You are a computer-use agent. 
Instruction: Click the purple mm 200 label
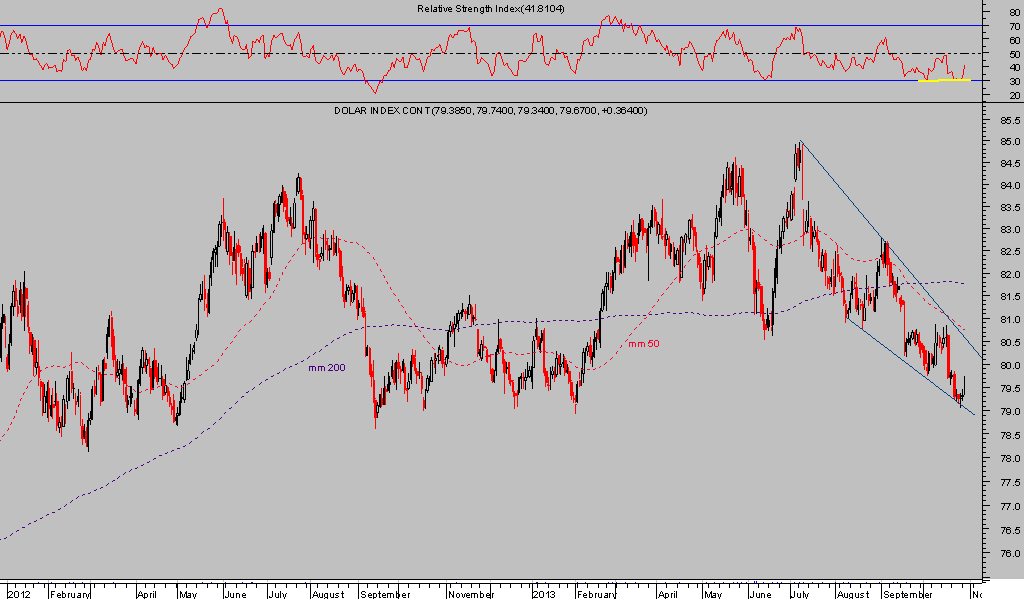click(328, 368)
